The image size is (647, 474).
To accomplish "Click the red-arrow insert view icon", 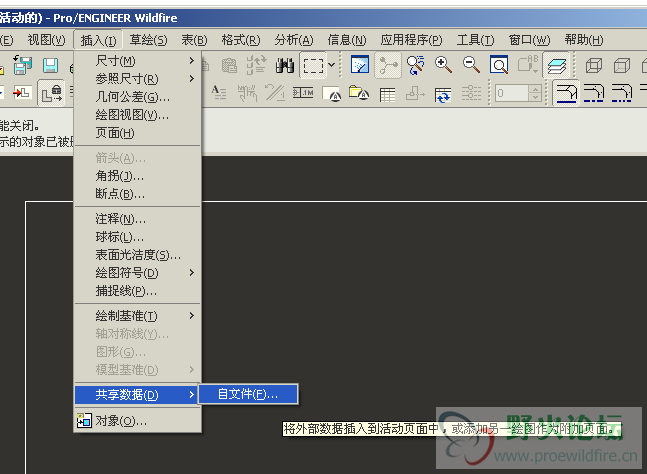I will [x=21, y=92].
